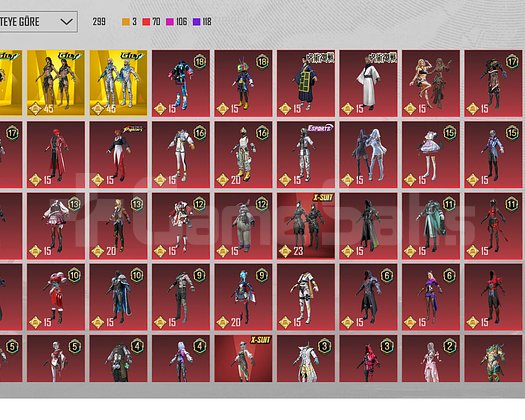This screenshot has width=525, height=420.
Task: Click coin icon on level 16 outfit costing 20
Action: 223,180
